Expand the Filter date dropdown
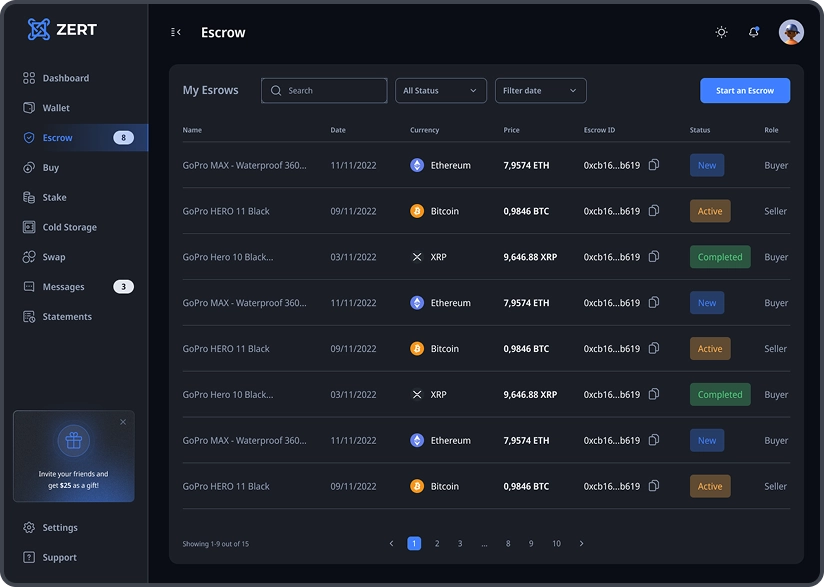Image resolution: width=824 pixels, height=587 pixels. (x=541, y=90)
